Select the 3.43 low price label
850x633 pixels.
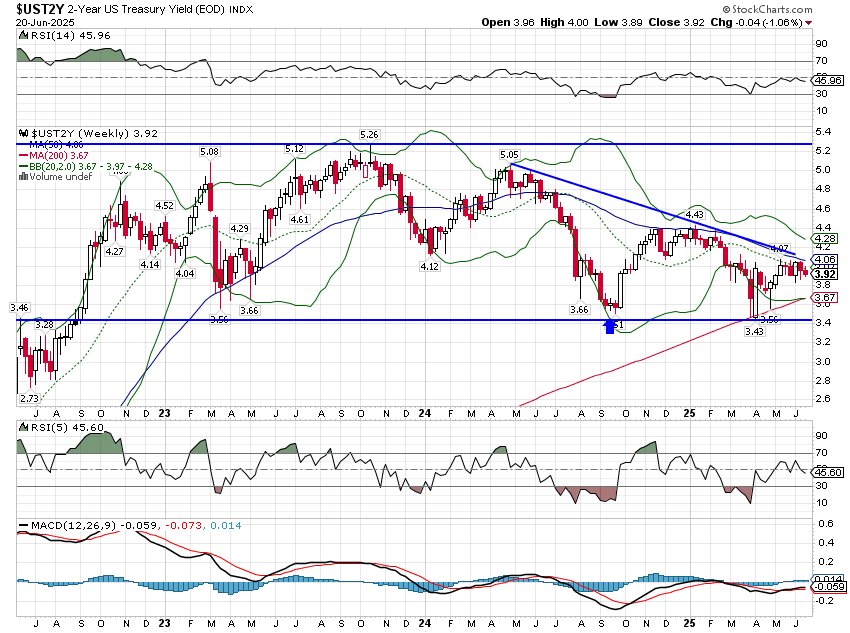(754, 331)
